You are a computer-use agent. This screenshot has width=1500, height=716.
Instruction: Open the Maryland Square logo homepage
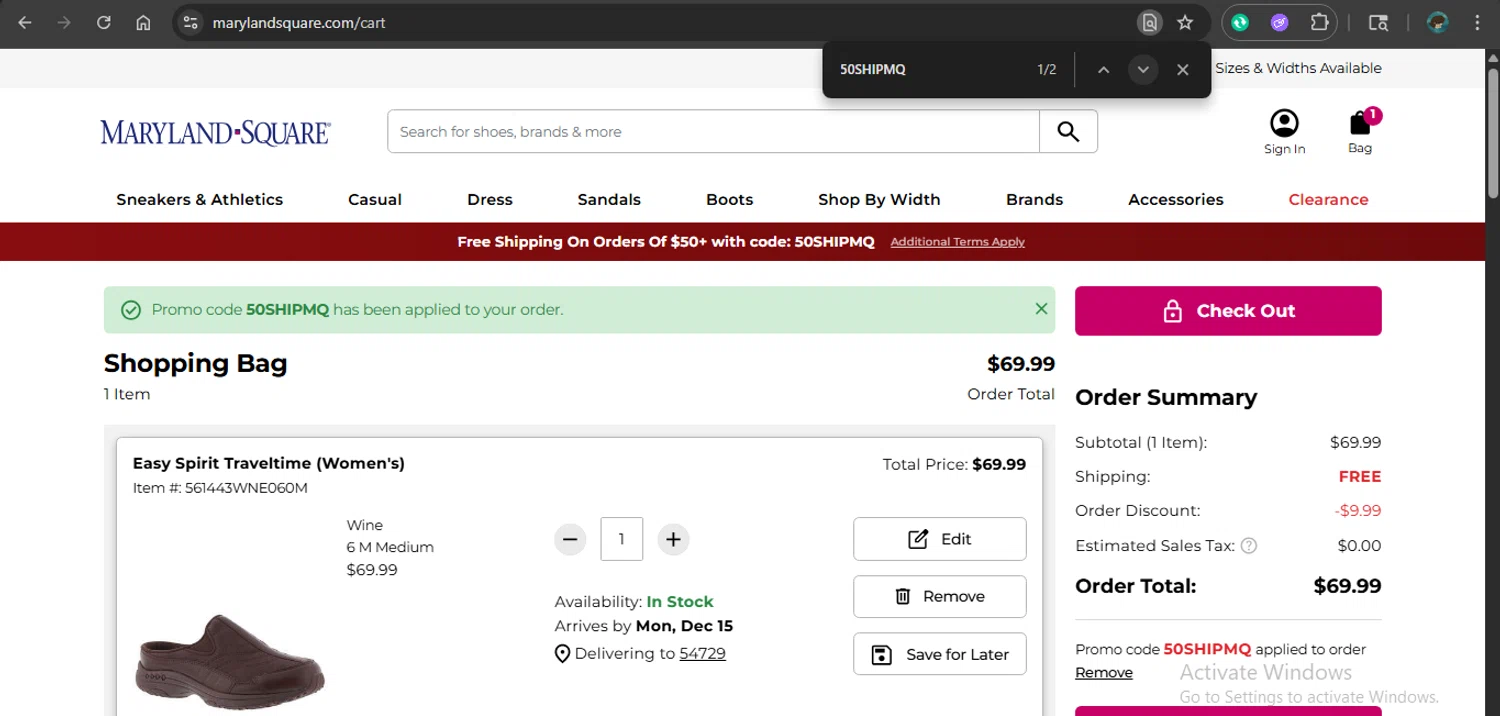point(215,132)
